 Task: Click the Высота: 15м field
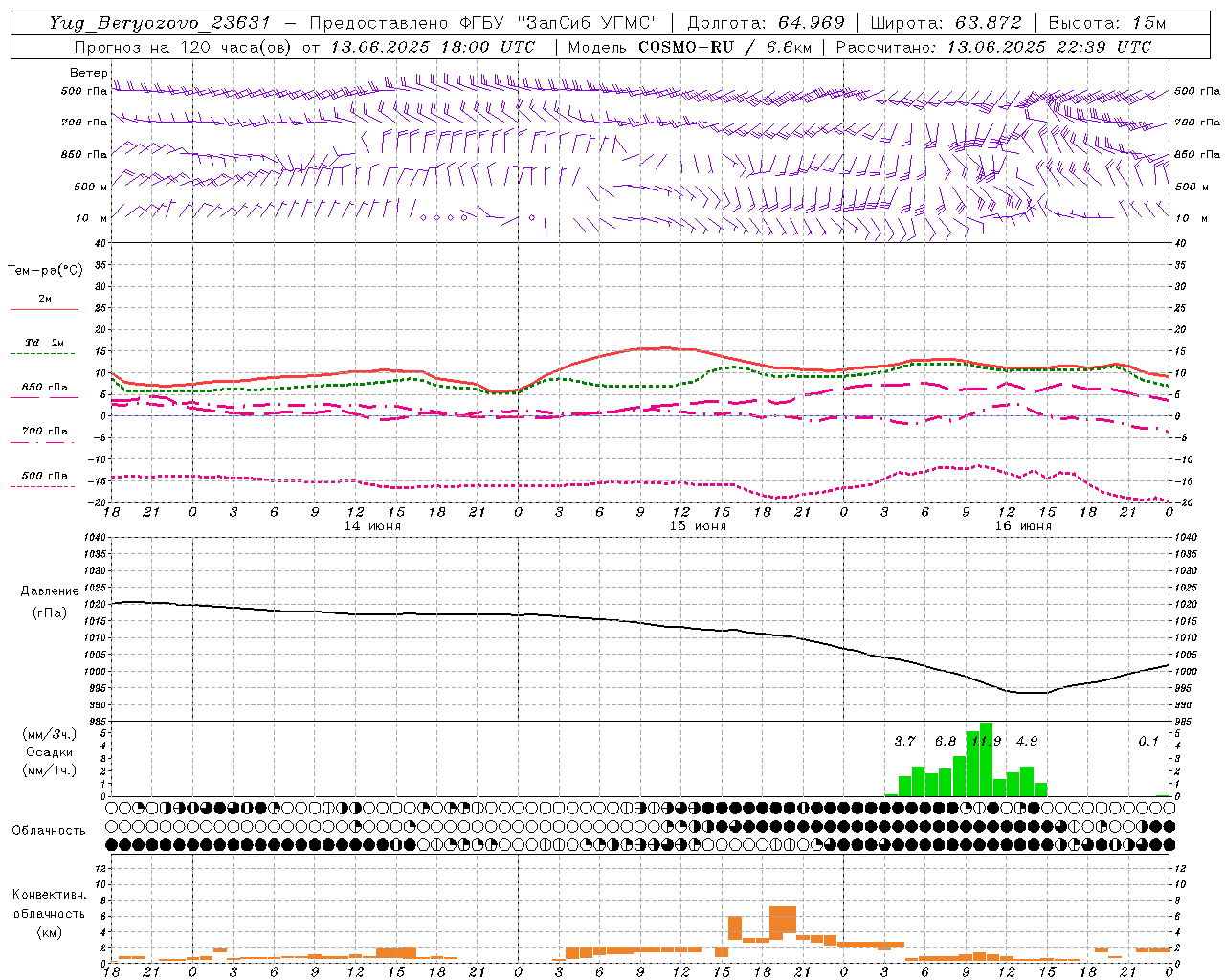click(1107, 23)
